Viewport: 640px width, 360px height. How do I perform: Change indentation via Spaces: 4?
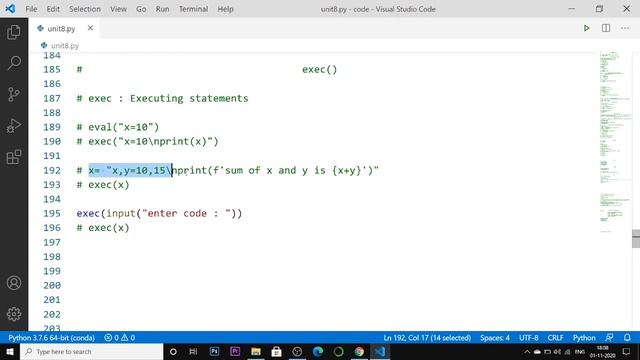click(x=495, y=338)
